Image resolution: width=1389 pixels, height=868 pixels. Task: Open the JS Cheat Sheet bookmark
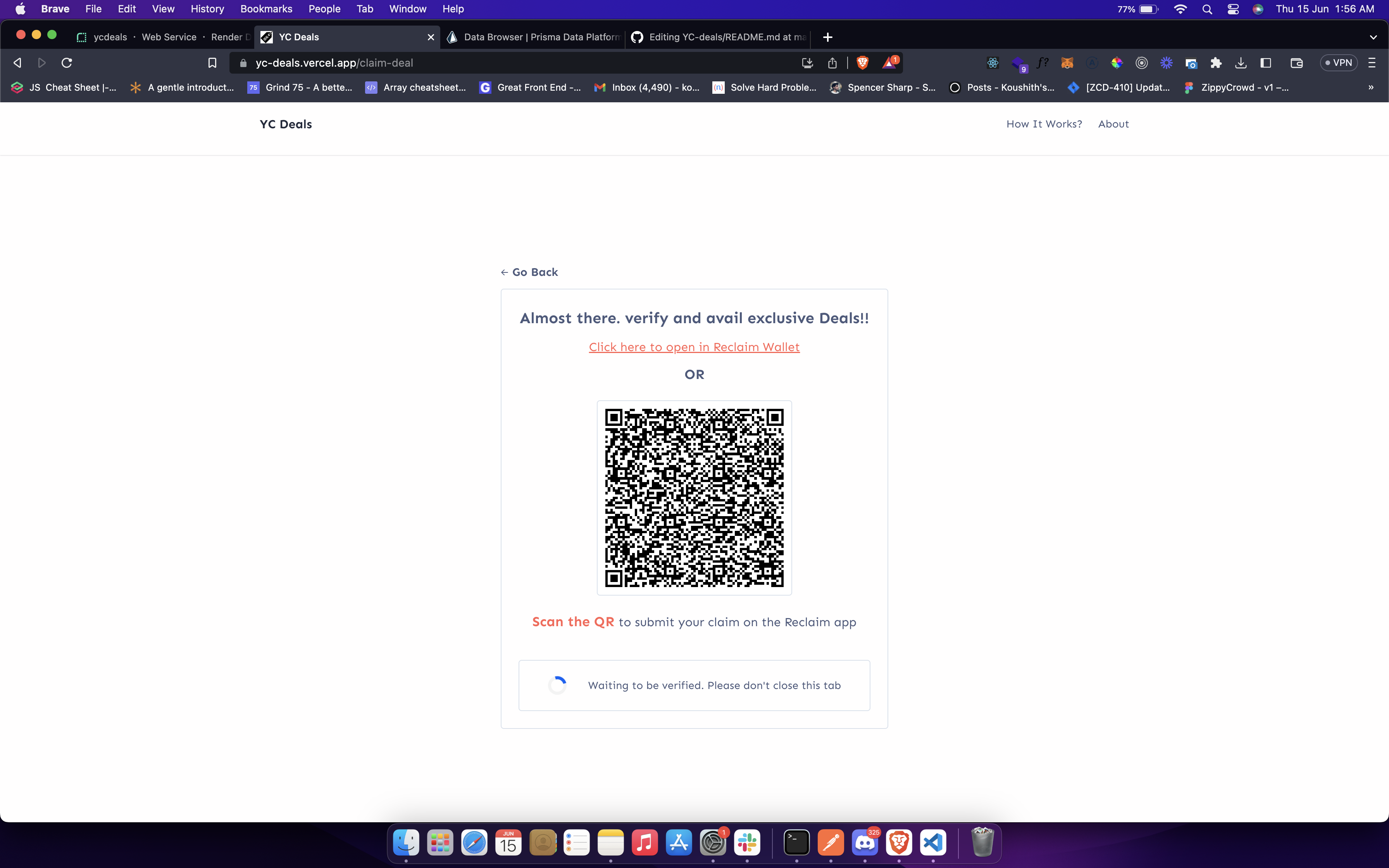tap(64, 87)
